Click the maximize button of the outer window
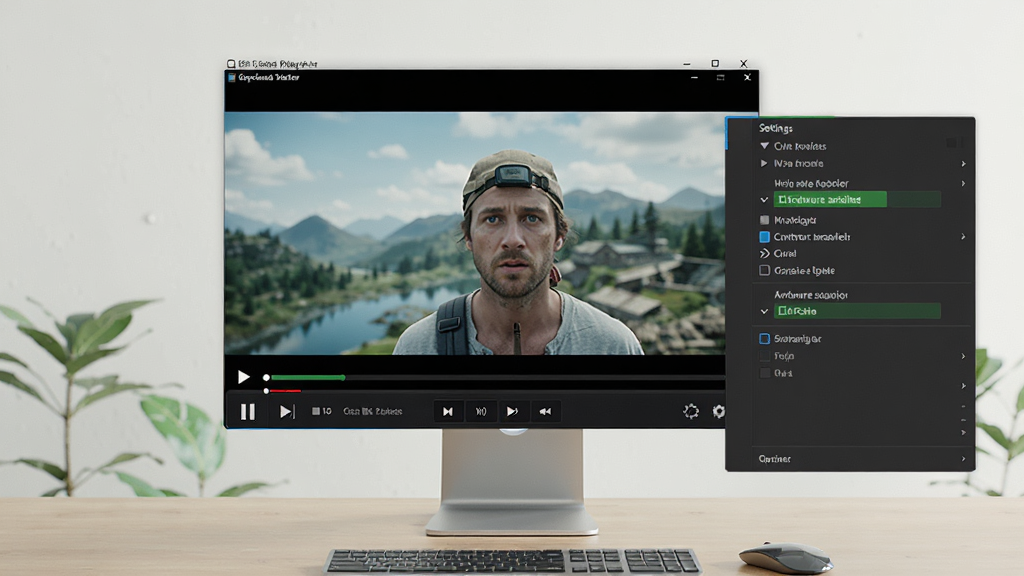 click(x=715, y=63)
